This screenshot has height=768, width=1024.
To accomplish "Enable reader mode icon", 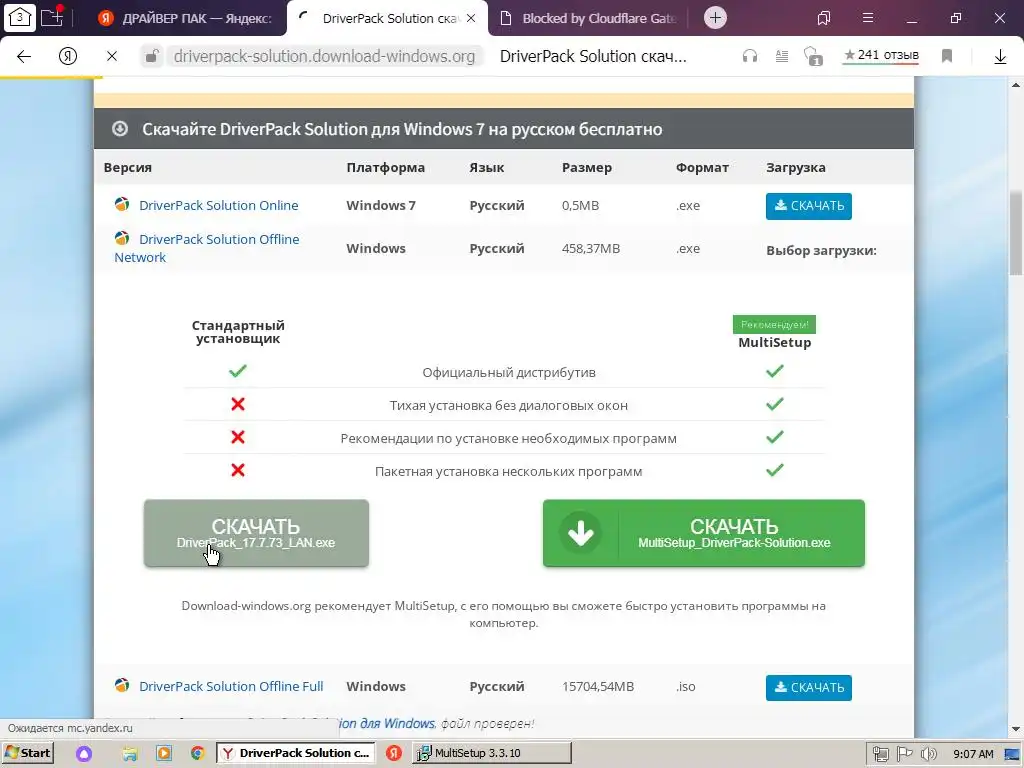I will tap(782, 56).
